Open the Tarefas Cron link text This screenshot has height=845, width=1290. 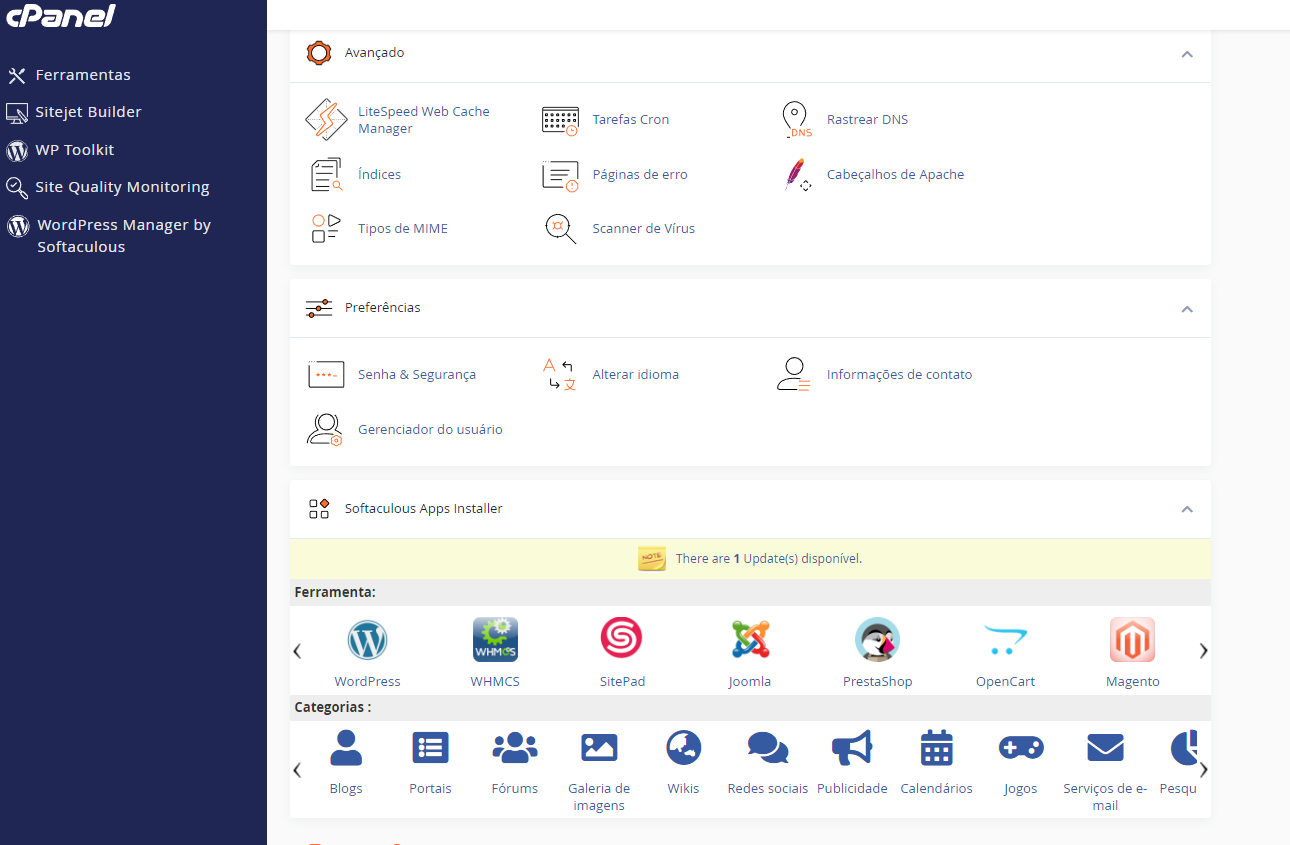click(x=631, y=120)
